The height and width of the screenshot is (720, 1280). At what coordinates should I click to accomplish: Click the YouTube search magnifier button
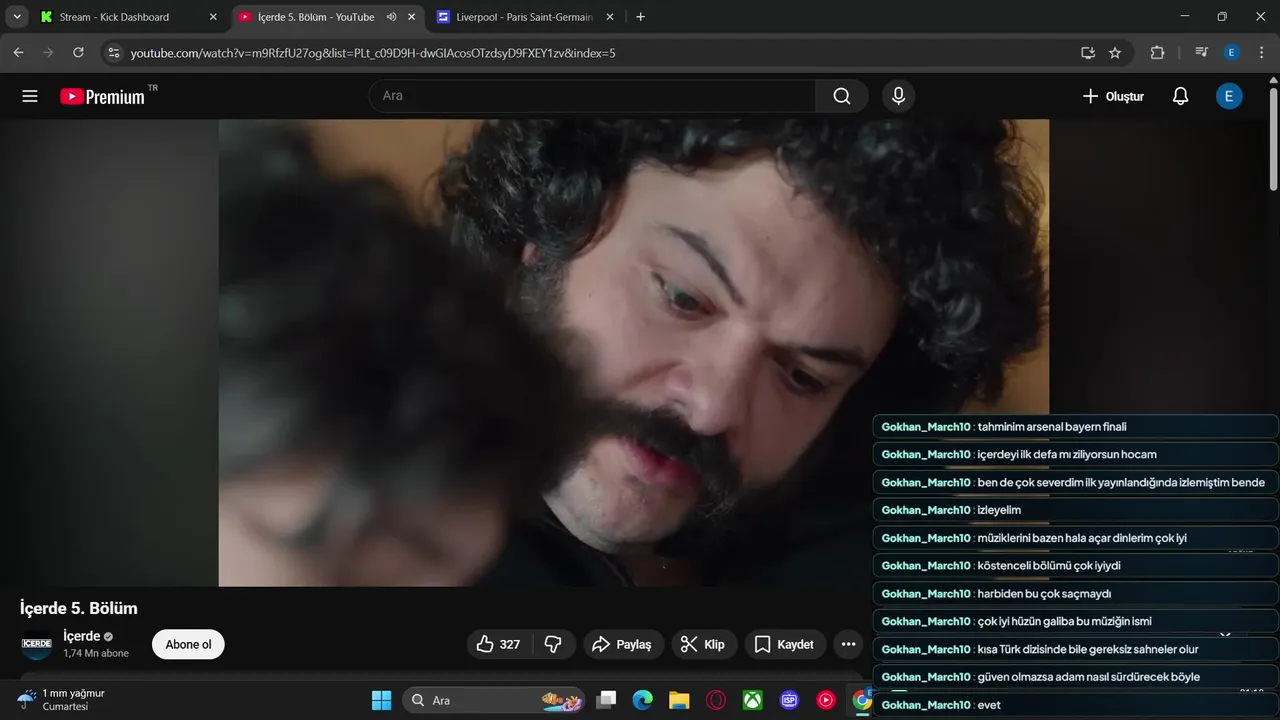click(x=842, y=96)
